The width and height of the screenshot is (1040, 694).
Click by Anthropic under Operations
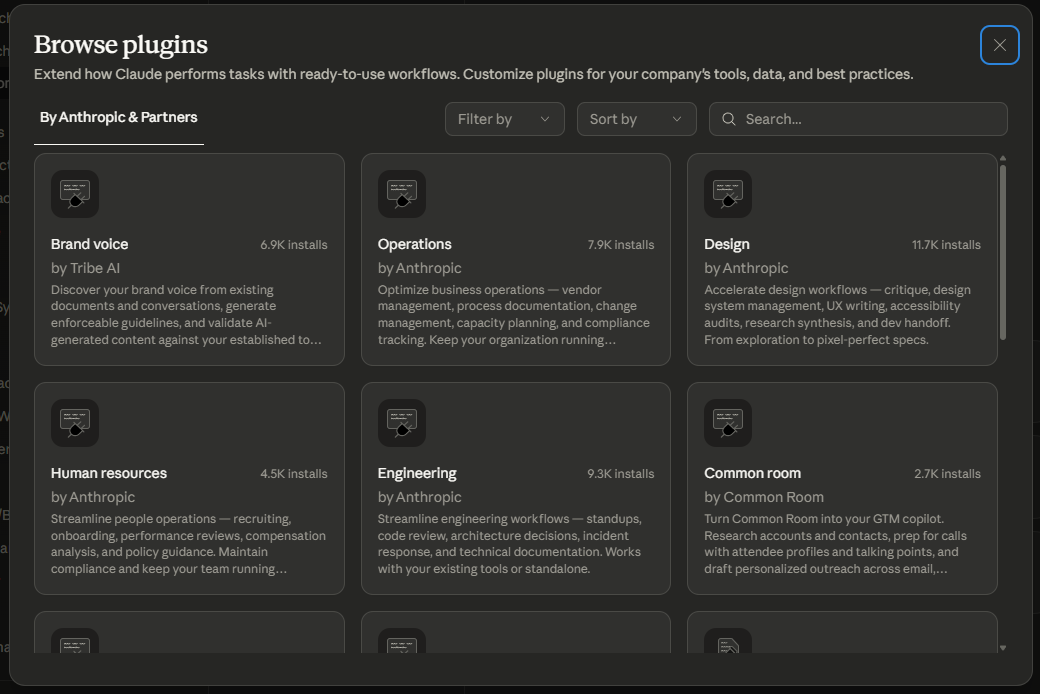[420, 268]
